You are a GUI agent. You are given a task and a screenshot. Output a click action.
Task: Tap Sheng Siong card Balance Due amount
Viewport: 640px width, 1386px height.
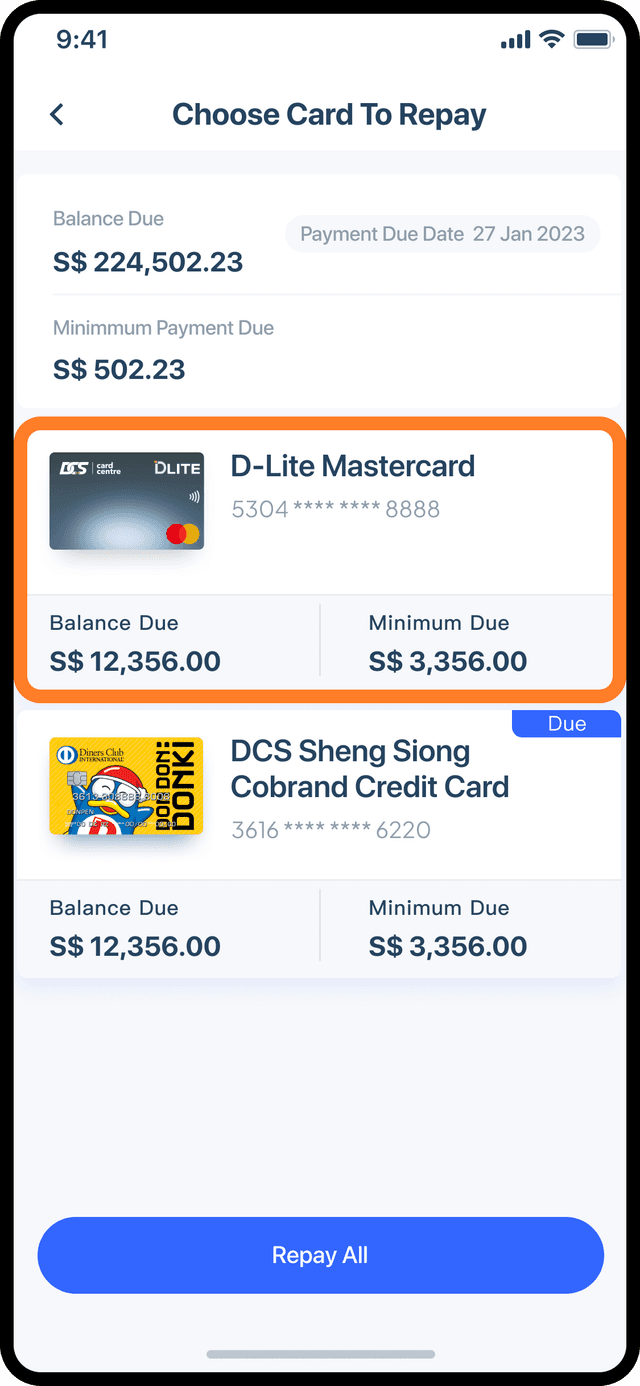coord(135,946)
